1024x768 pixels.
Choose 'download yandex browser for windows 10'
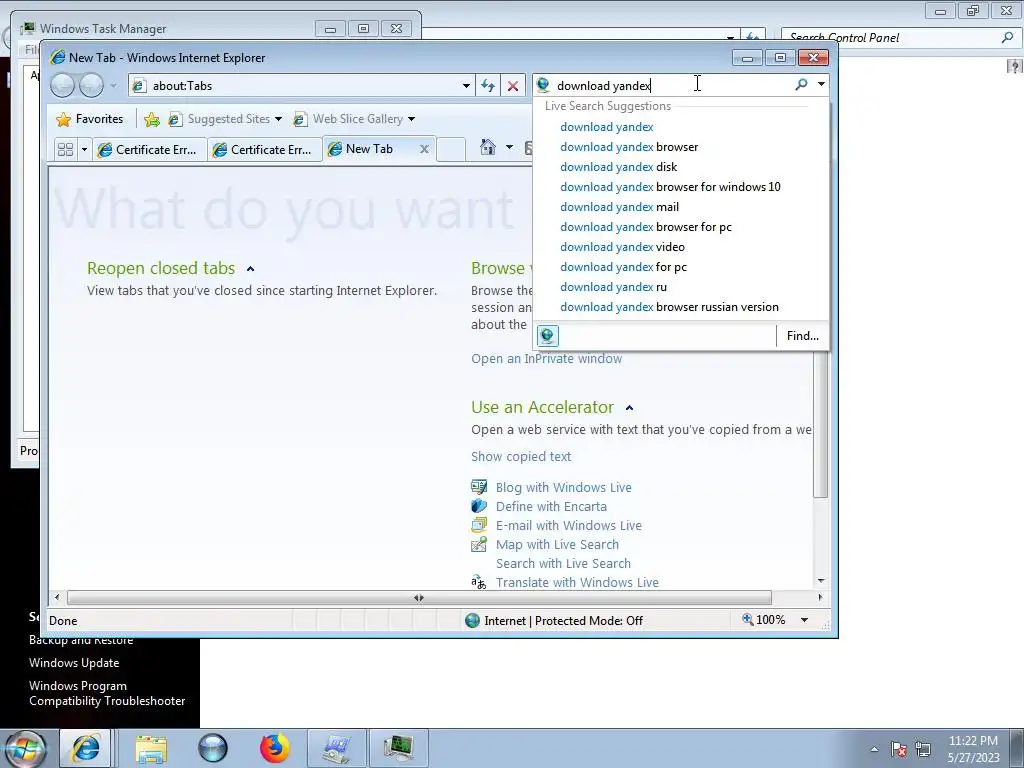coord(670,187)
